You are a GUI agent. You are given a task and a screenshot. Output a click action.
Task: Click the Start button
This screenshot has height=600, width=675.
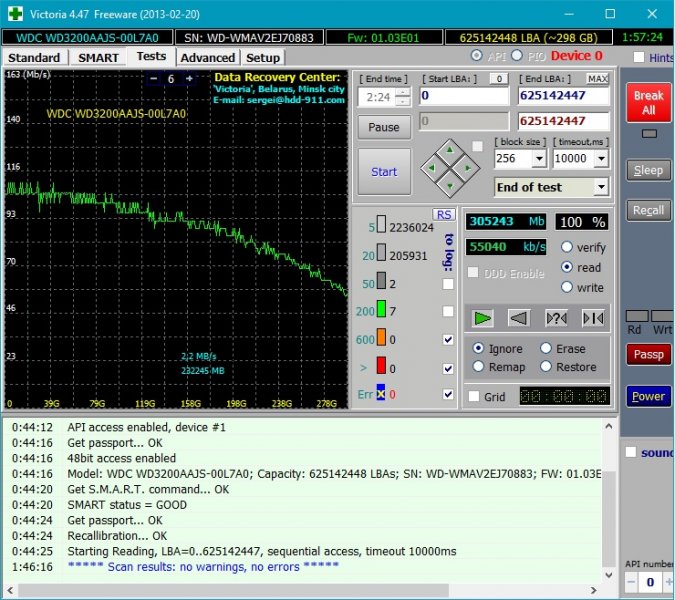384,172
